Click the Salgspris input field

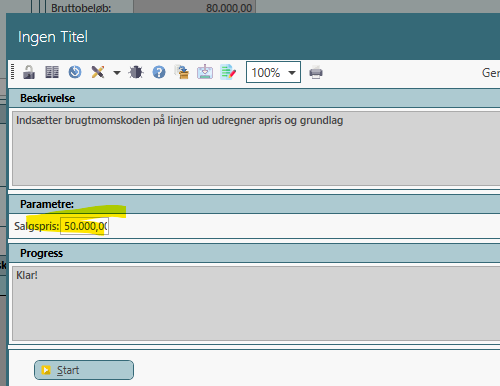click(x=84, y=226)
